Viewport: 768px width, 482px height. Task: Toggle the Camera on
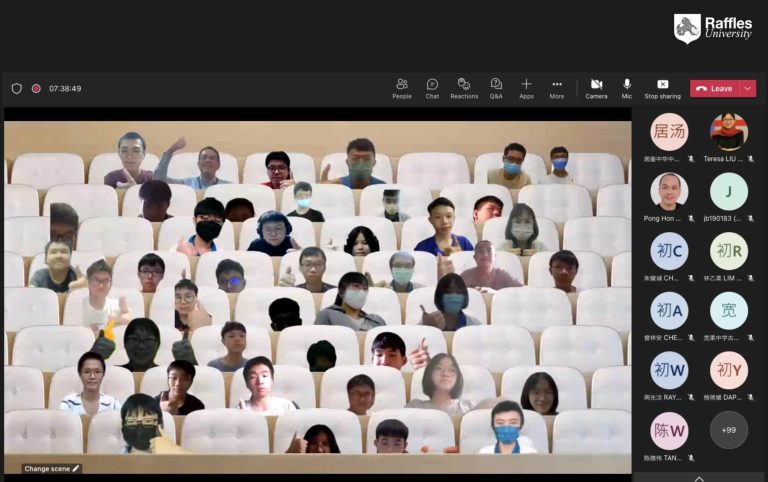tap(596, 88)
